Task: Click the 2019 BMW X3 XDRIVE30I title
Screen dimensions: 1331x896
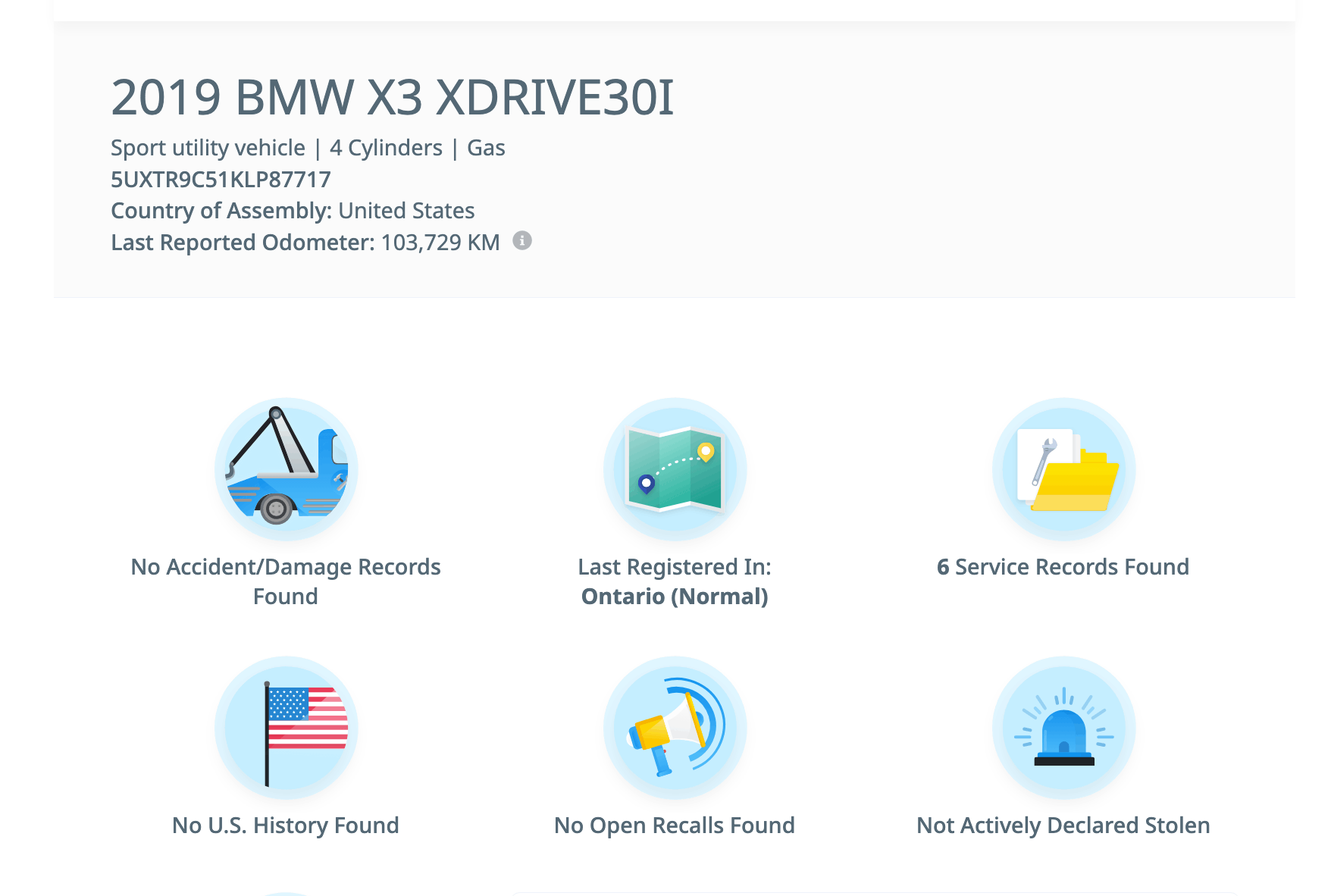Action: [x=393, y=97]
